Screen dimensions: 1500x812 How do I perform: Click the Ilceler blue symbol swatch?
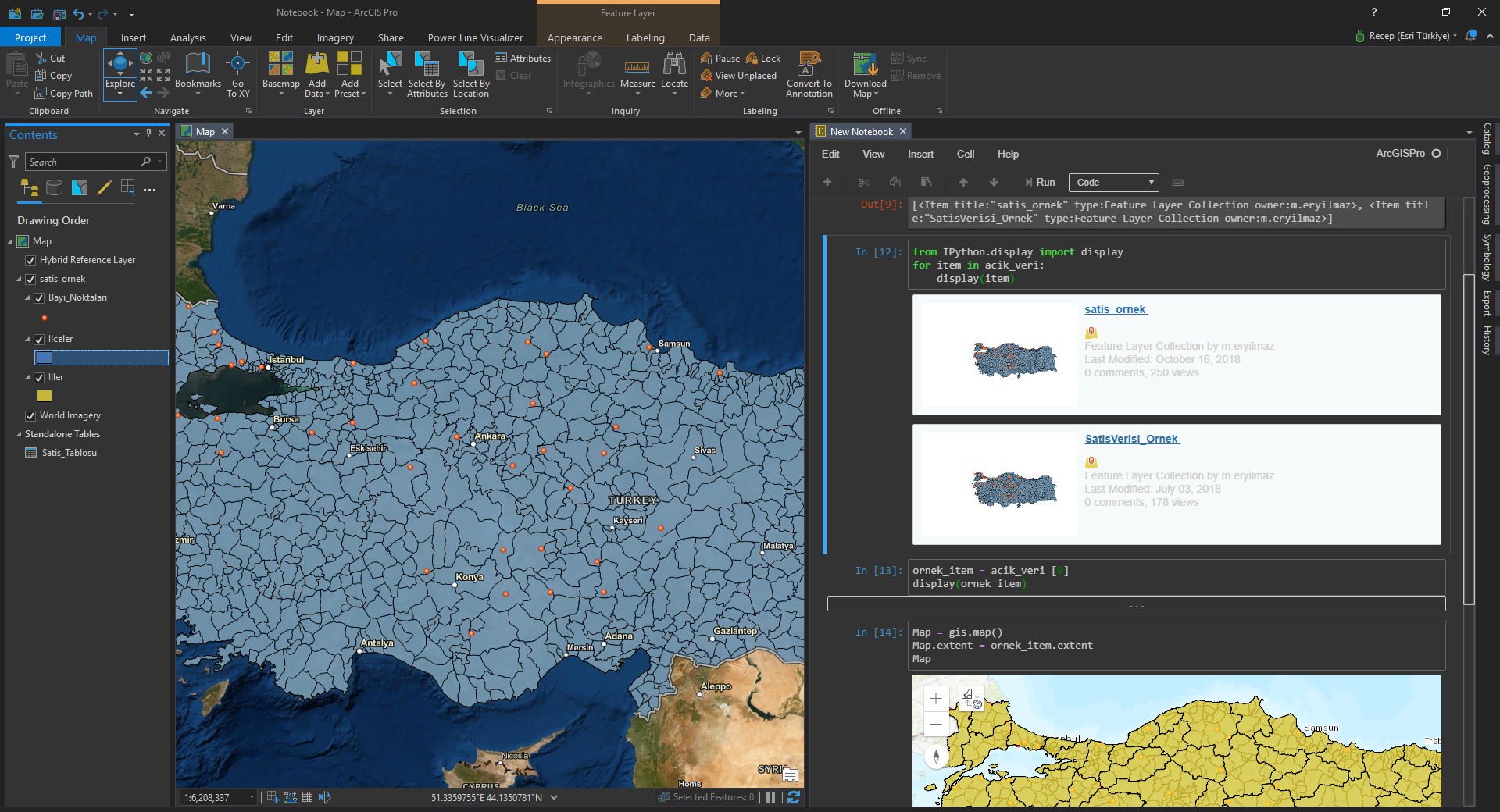tap(45, 358)
